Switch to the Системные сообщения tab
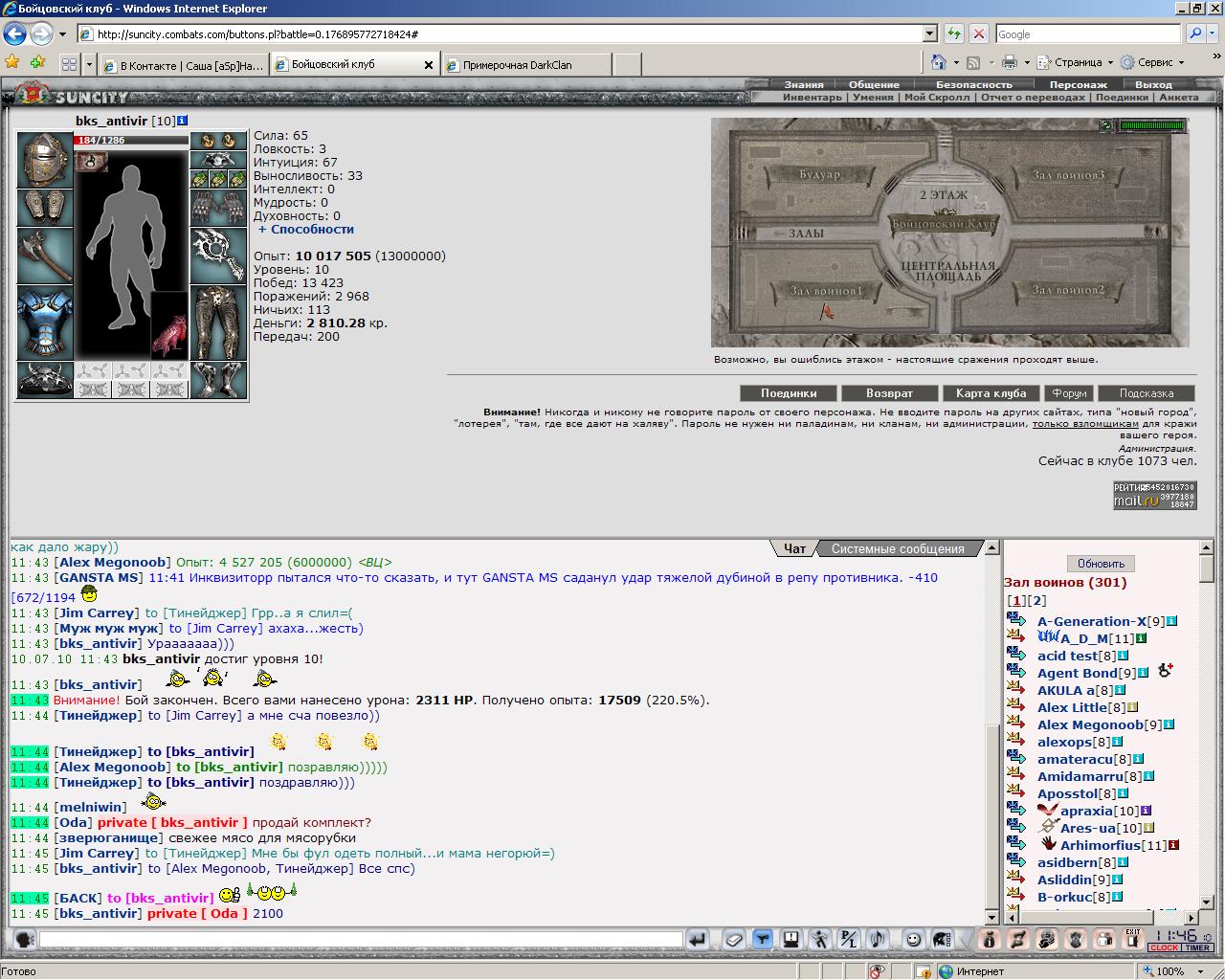 [x=898, y=548]
